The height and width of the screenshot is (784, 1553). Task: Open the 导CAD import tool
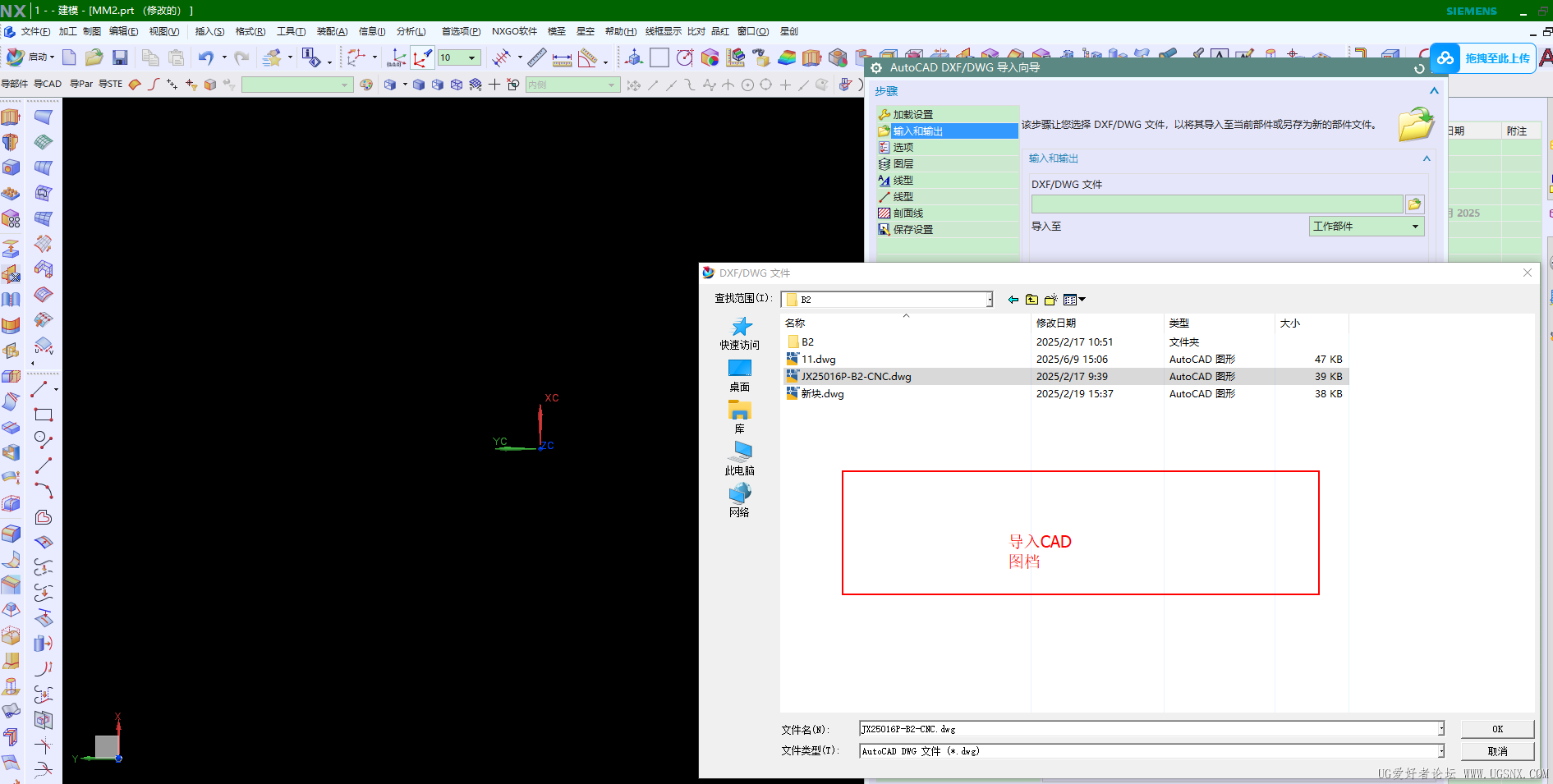[x=48, y=84]
